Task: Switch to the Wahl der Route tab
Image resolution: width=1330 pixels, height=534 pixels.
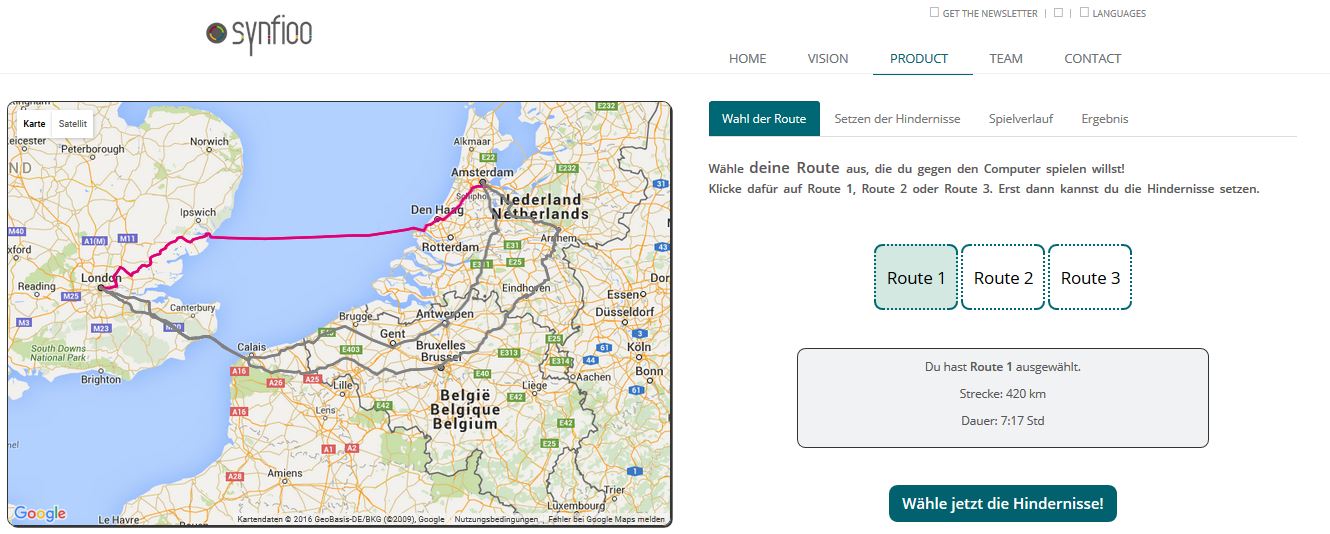Action: pyautogui.click(x=764, y=118)
